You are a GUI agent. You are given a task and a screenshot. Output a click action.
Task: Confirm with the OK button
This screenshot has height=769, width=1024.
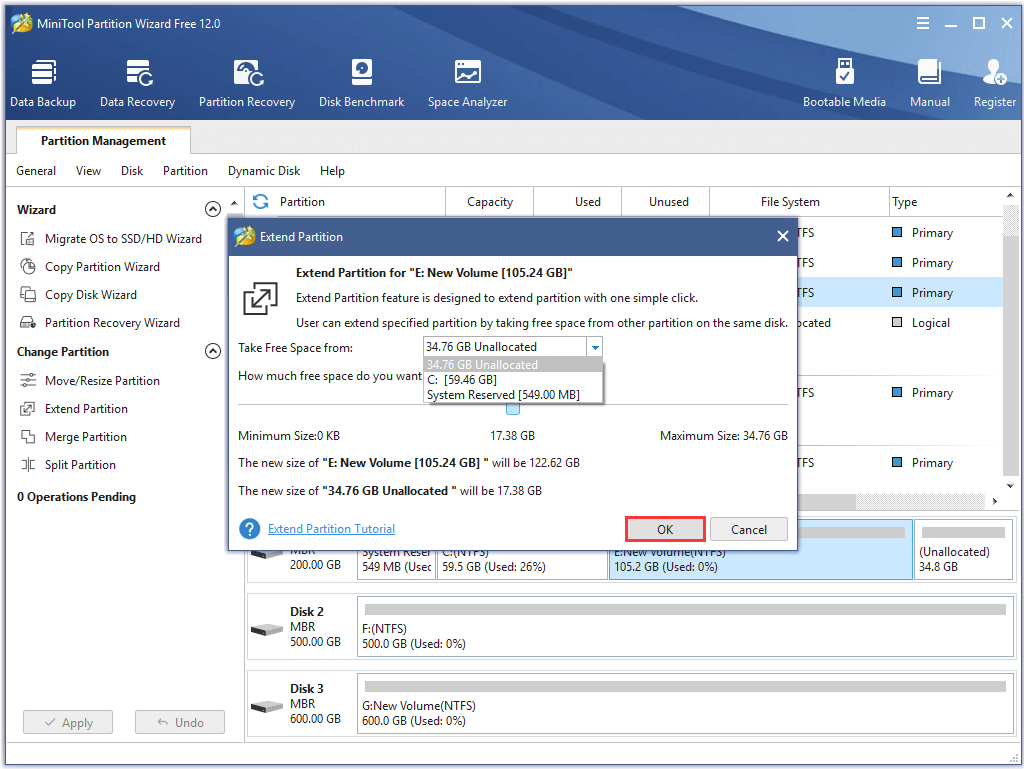point(665,529)
